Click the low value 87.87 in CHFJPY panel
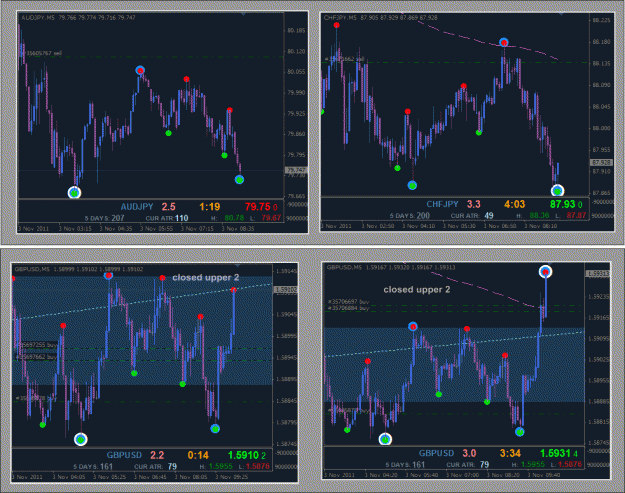This screenshot has width=625, height=493. (576, 216)
